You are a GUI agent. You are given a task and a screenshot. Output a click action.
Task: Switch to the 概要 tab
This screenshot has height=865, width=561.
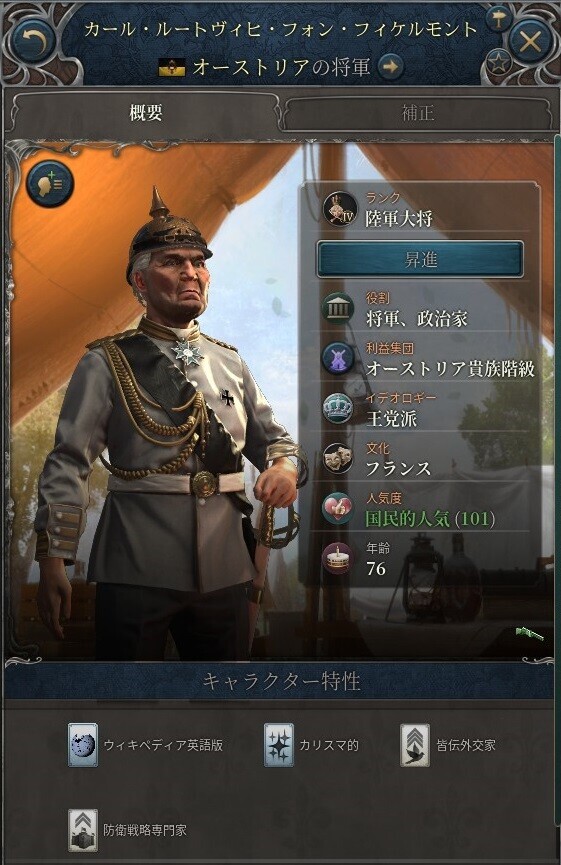[146, 113]
